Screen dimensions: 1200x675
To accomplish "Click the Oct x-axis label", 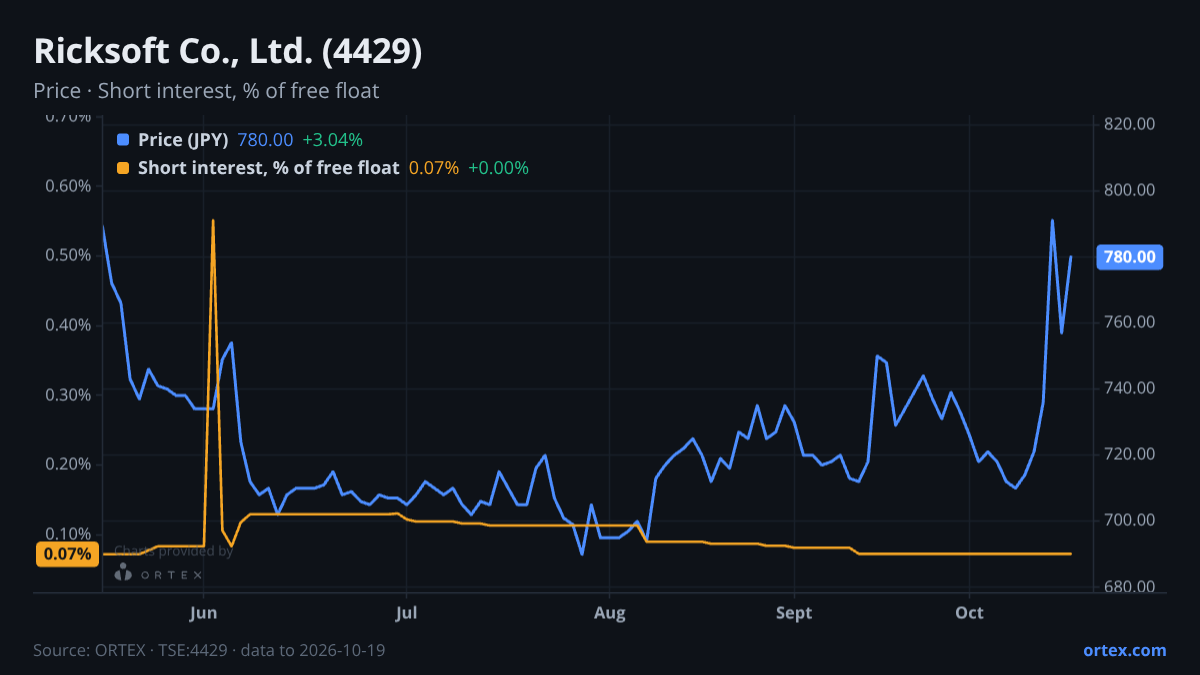I will 969,612.
